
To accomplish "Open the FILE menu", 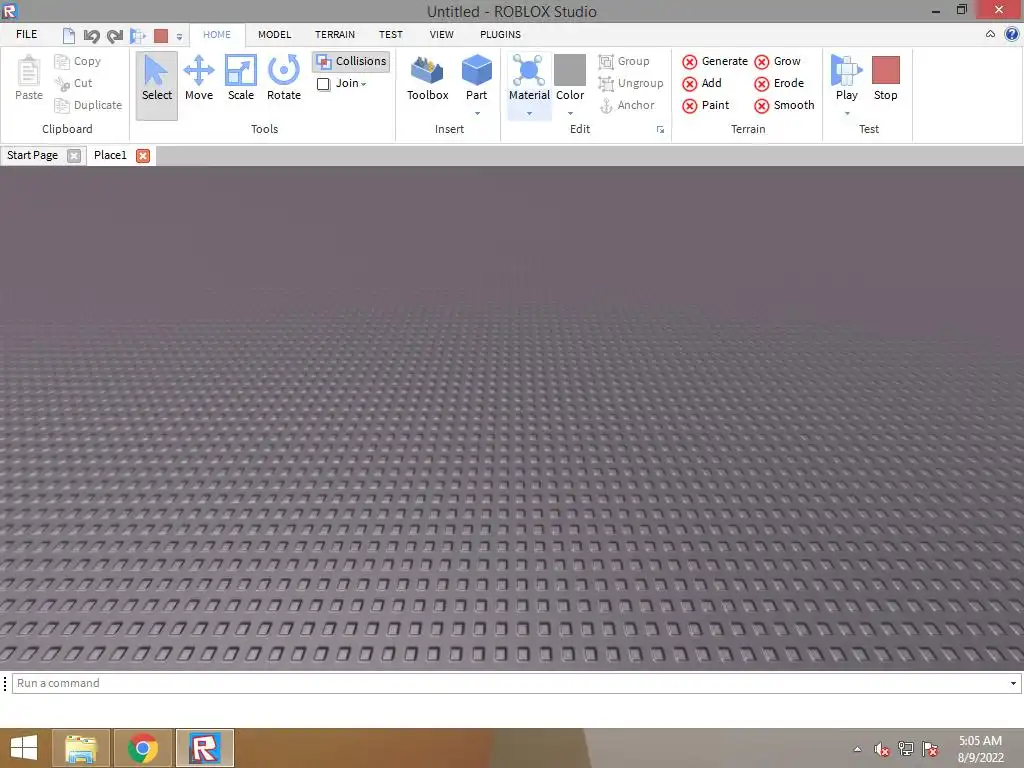I will click(x=27, y=34).
